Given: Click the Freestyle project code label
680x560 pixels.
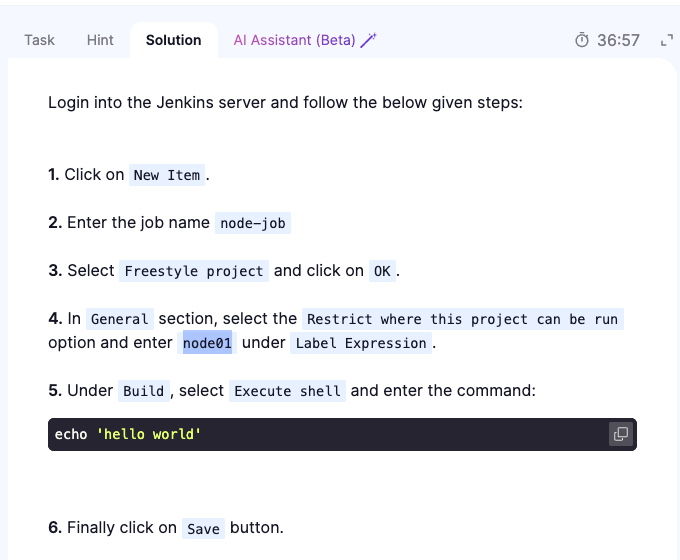Looking at the screenshot, I should point(194,271).
